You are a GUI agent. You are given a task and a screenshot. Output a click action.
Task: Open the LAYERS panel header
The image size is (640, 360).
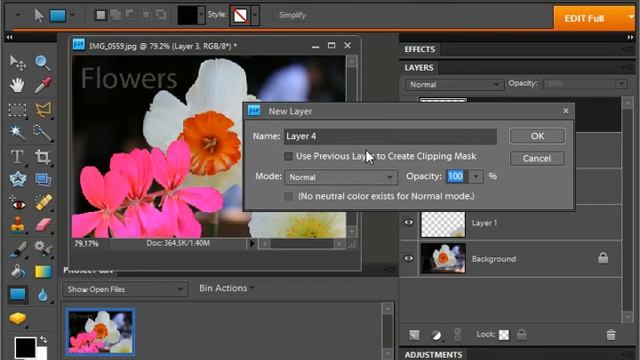419,68
